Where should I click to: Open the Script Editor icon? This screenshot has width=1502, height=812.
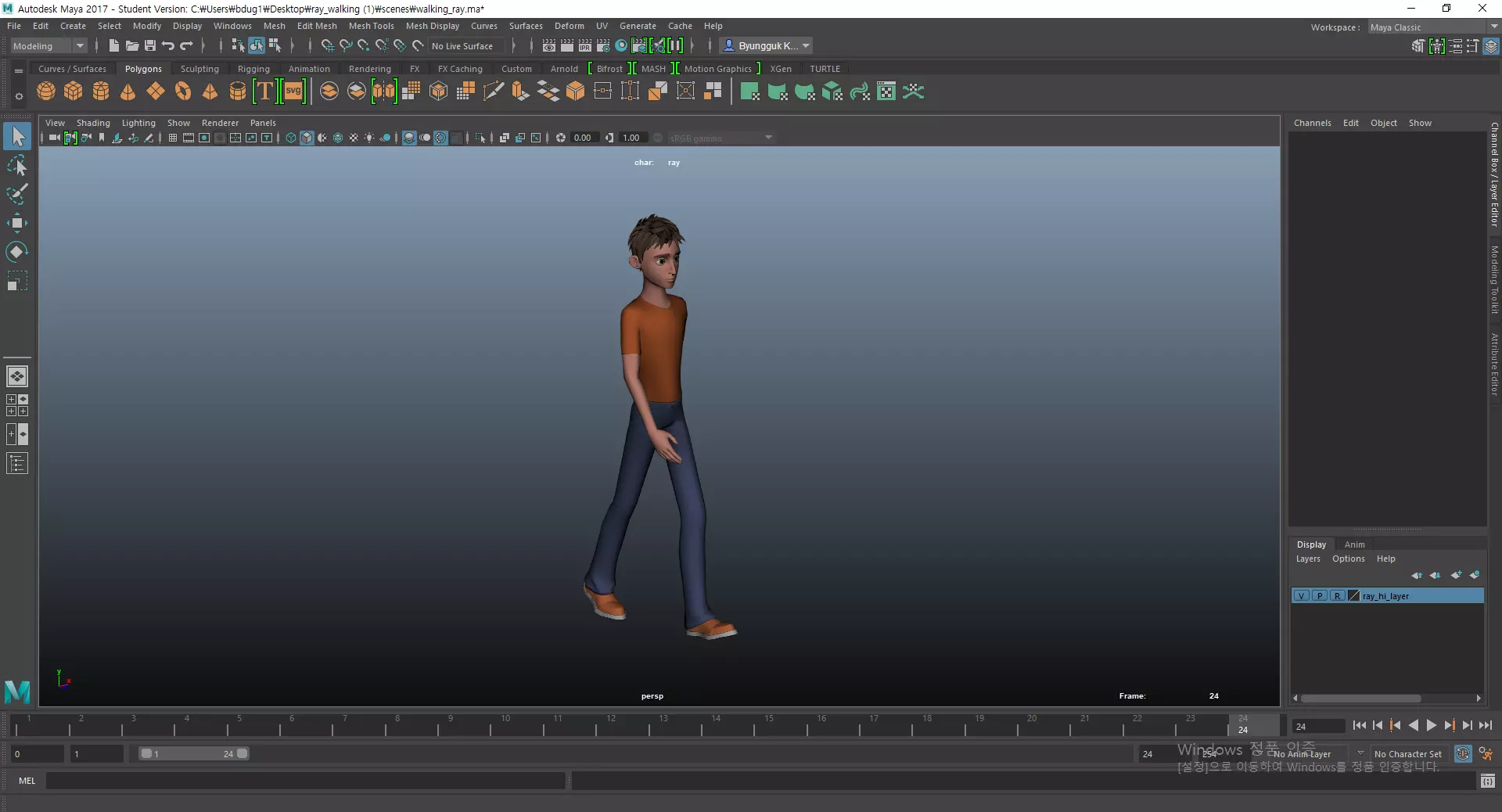1488,781
